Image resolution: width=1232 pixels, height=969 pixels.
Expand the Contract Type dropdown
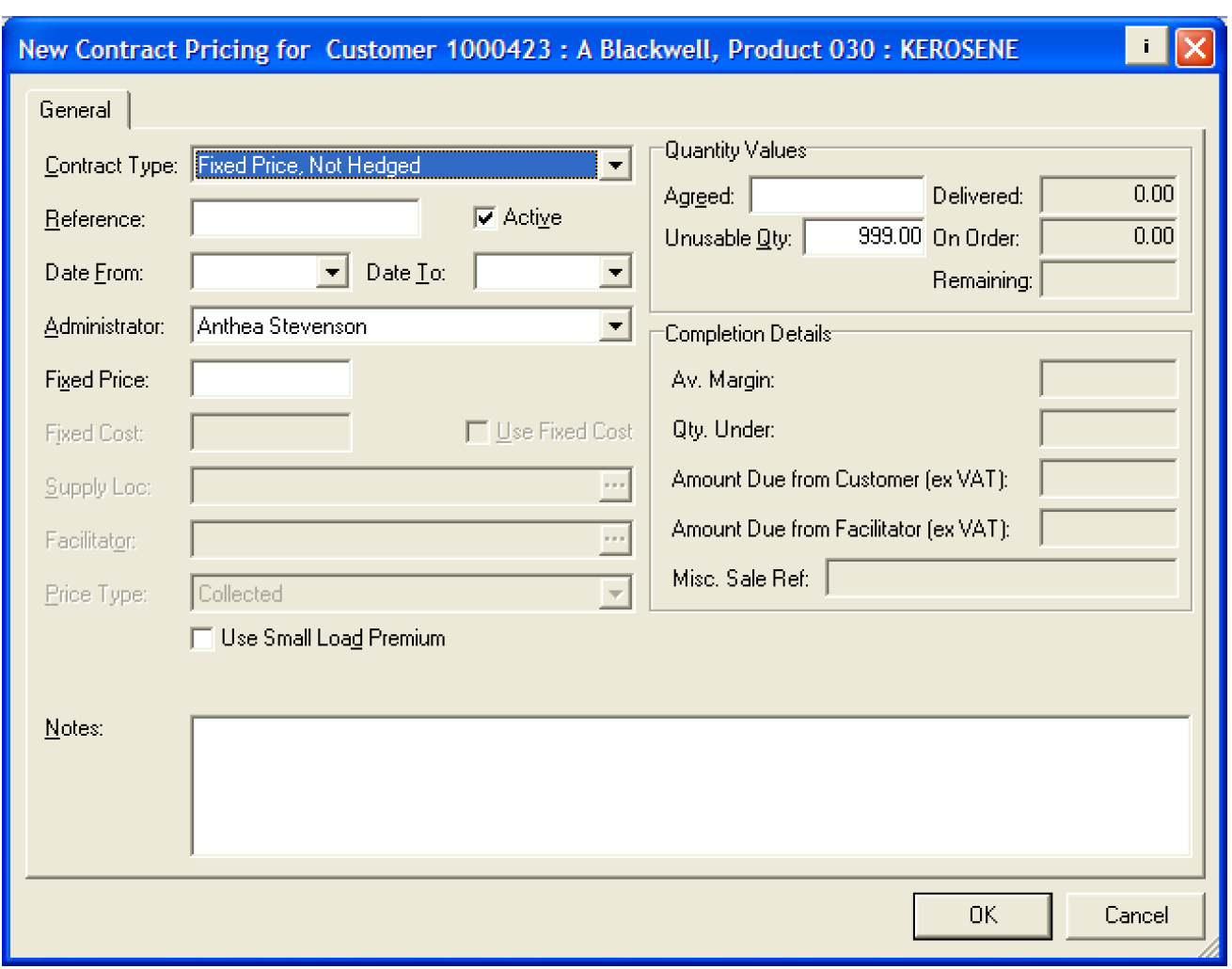point(614,166)
